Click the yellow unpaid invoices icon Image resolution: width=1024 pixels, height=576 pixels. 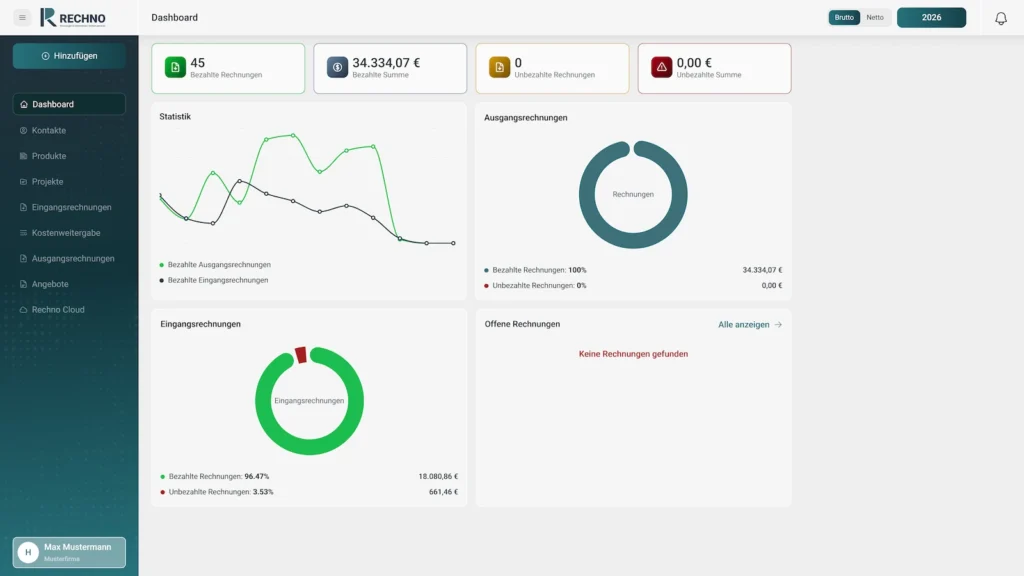tap(499, 67)
